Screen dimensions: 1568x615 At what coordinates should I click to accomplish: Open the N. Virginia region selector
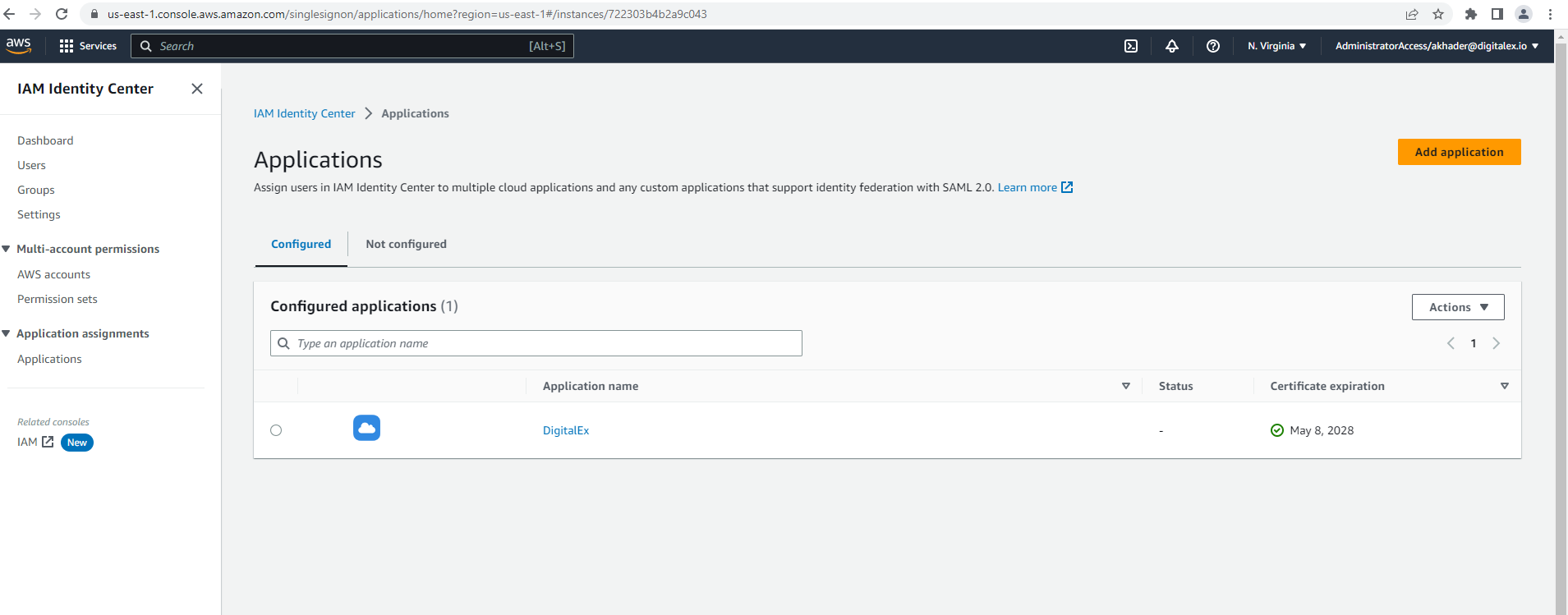[1276, 46]
